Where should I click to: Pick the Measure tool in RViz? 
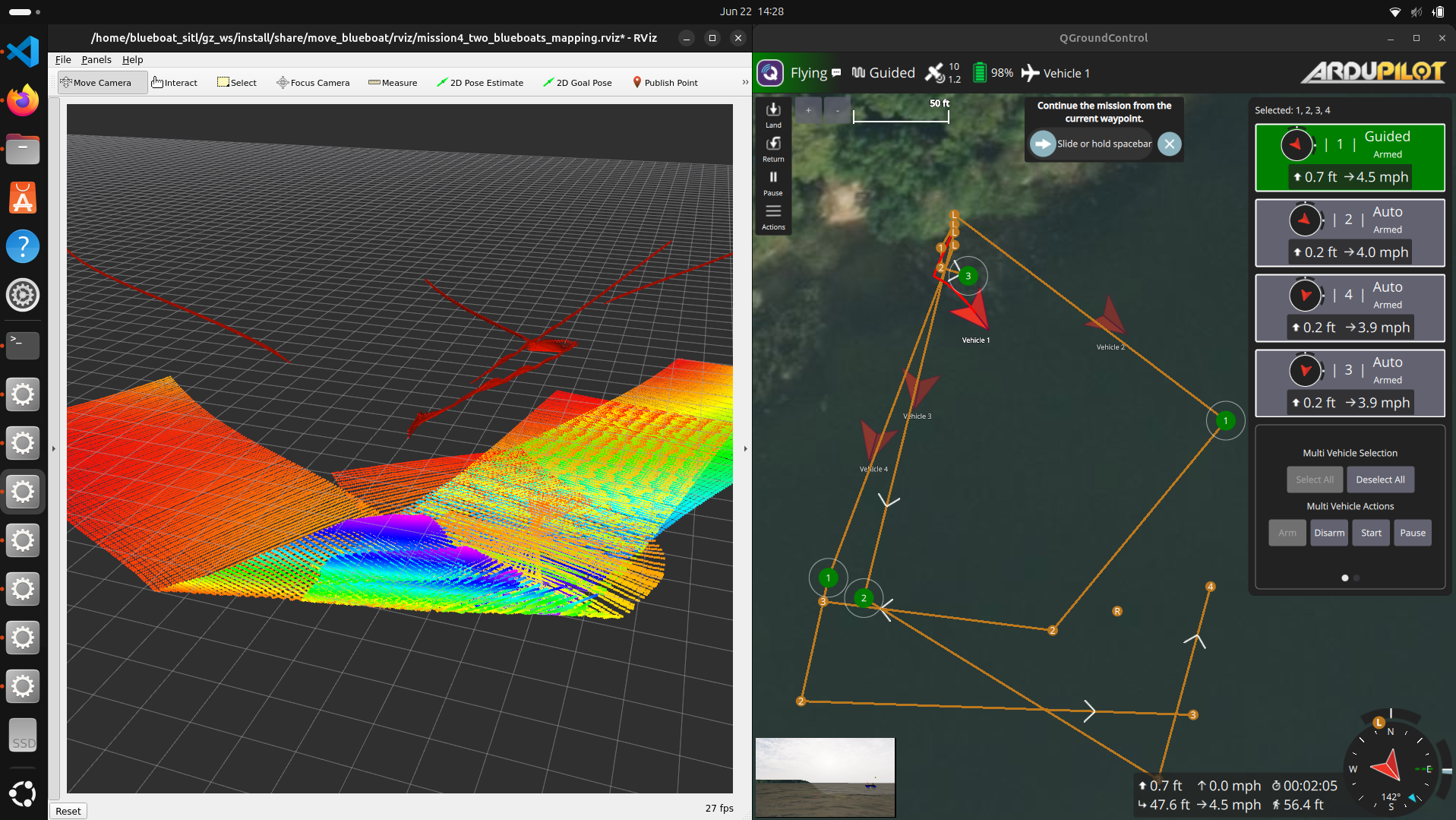393,83
